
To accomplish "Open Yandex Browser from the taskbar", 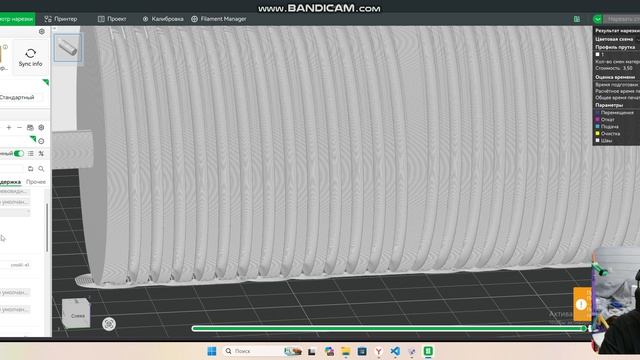I will point(378,351).
